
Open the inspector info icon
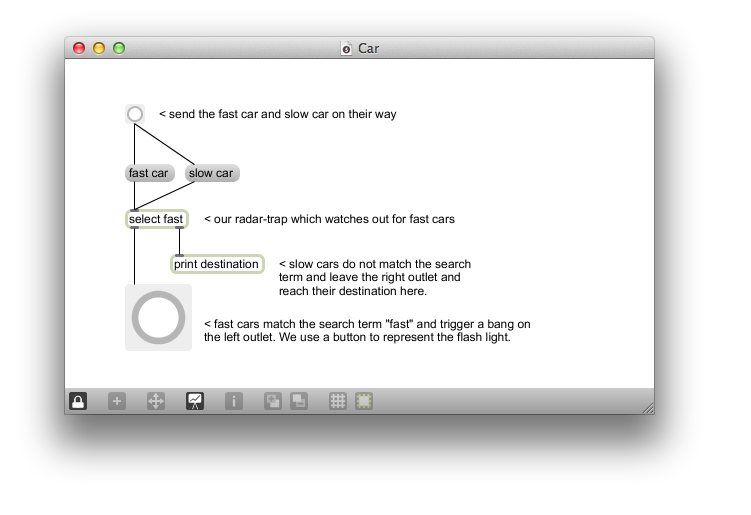(234, 401)
